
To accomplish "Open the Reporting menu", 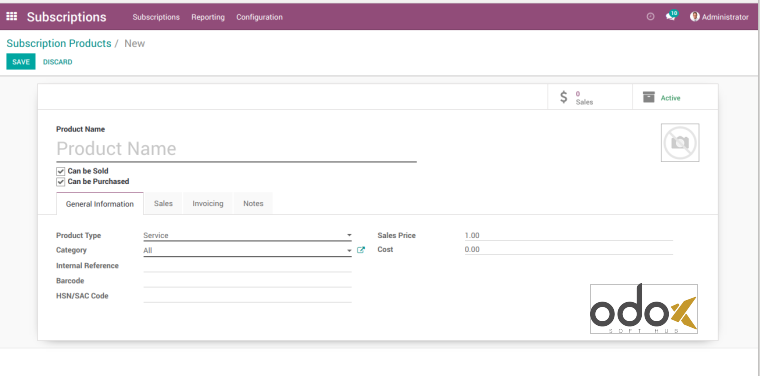I will (208, 17).
